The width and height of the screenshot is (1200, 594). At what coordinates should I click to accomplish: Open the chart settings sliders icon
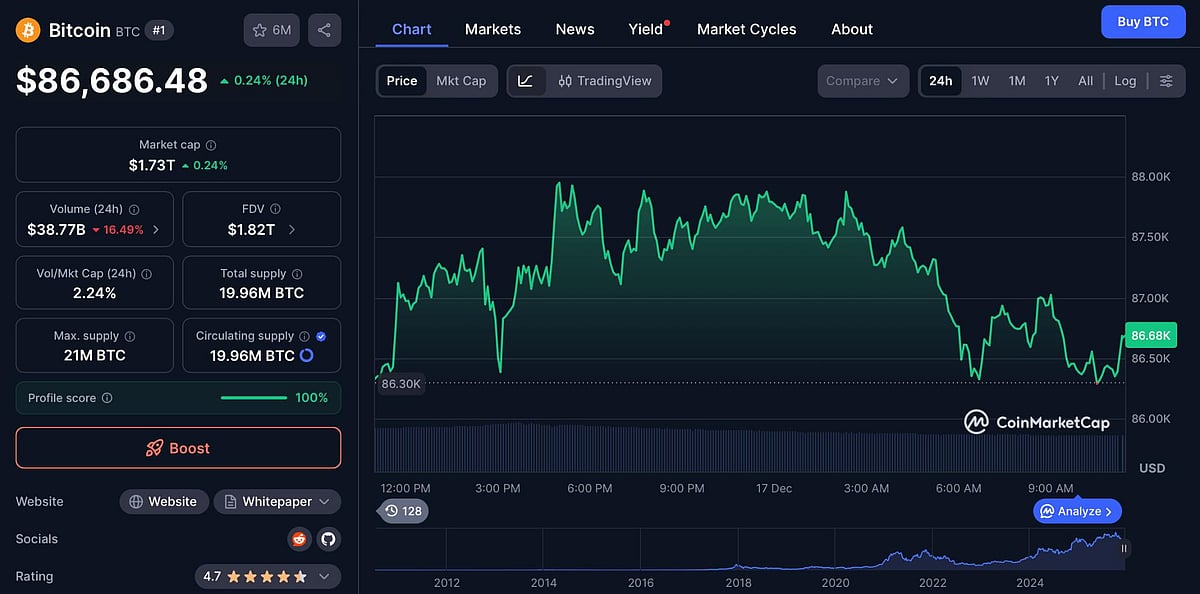[x=1166, y=81]
